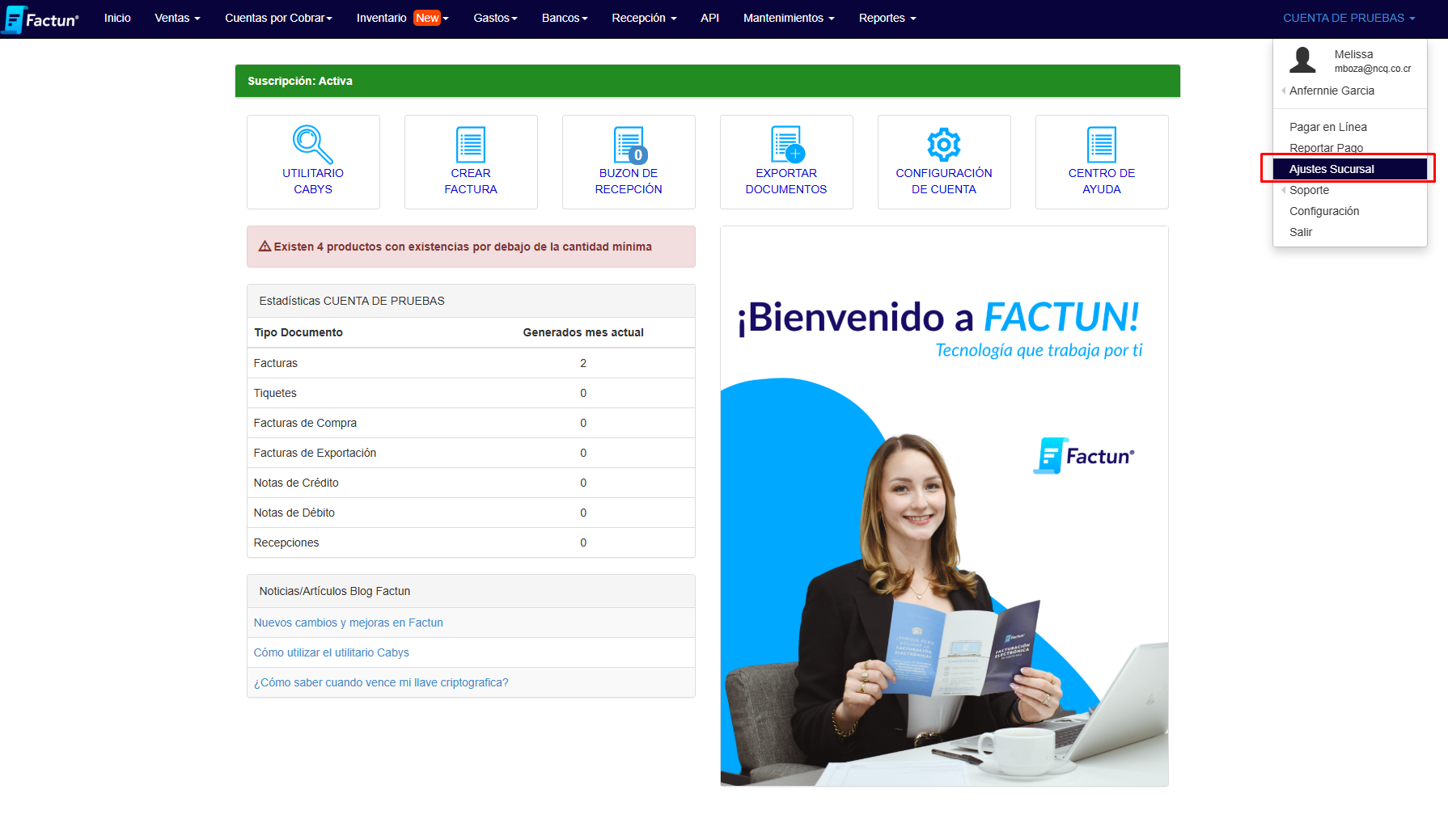
Task: Click the BUZON DE RECEPCIÓN label
Action: (629, 181)
